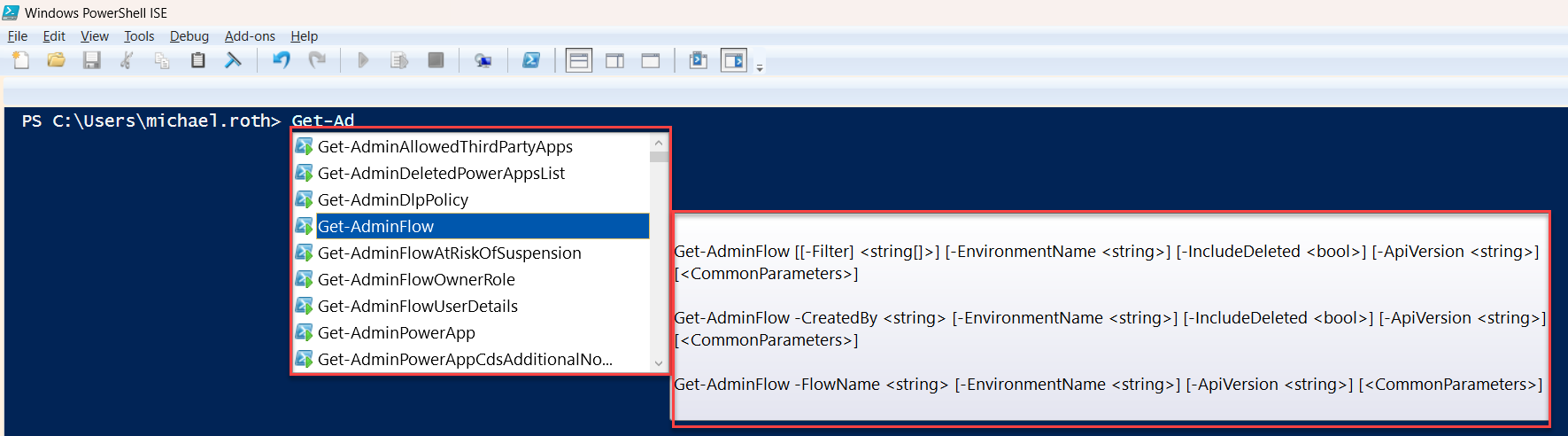Click the Run Selection icon
The image size is (1568, 436).
[399, 60]
